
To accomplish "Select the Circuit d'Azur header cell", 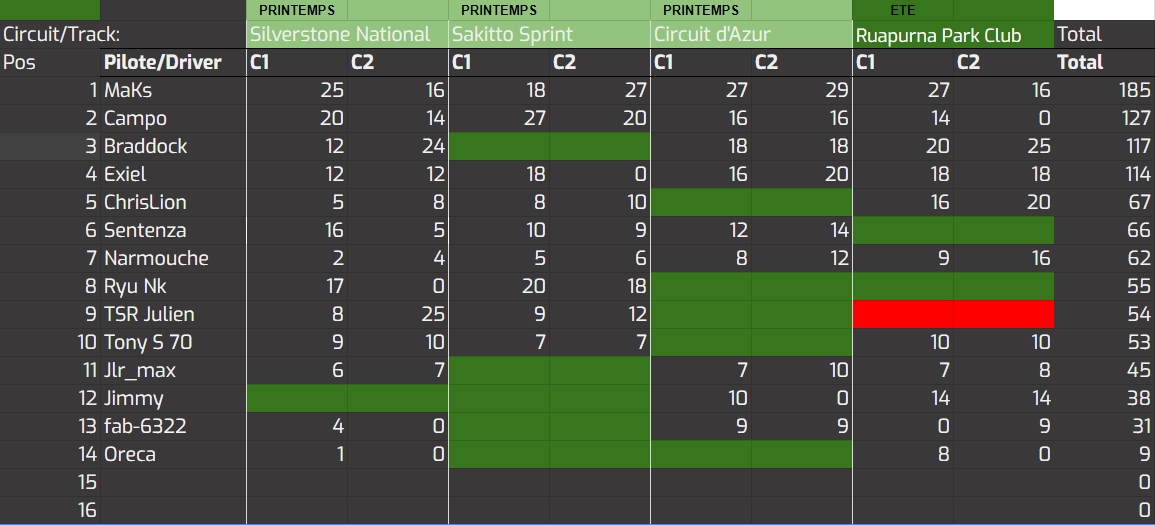I will tap(712, 34).
